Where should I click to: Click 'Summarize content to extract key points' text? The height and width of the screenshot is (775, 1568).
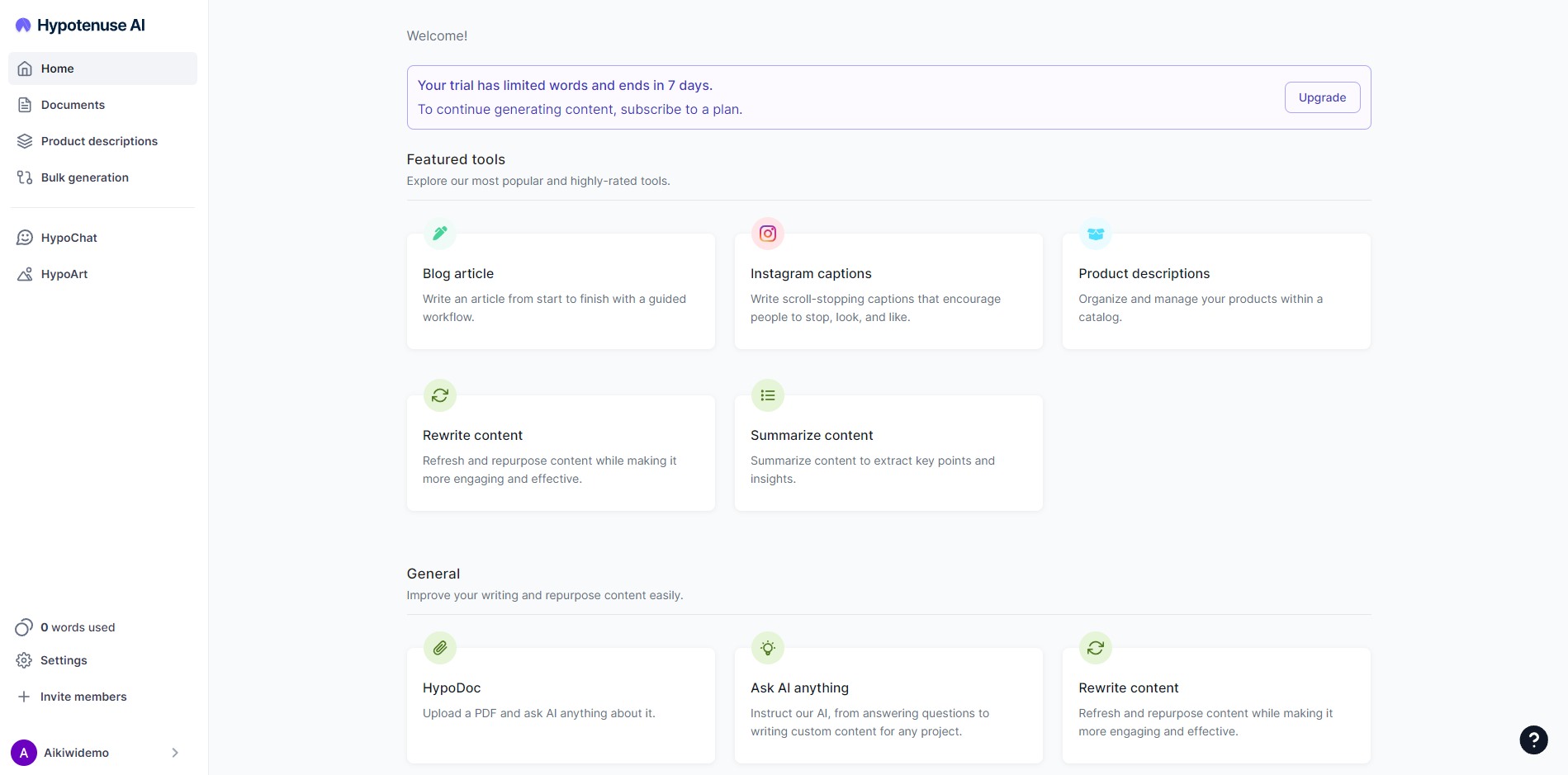pyautogui.click(x=873, y=470)
